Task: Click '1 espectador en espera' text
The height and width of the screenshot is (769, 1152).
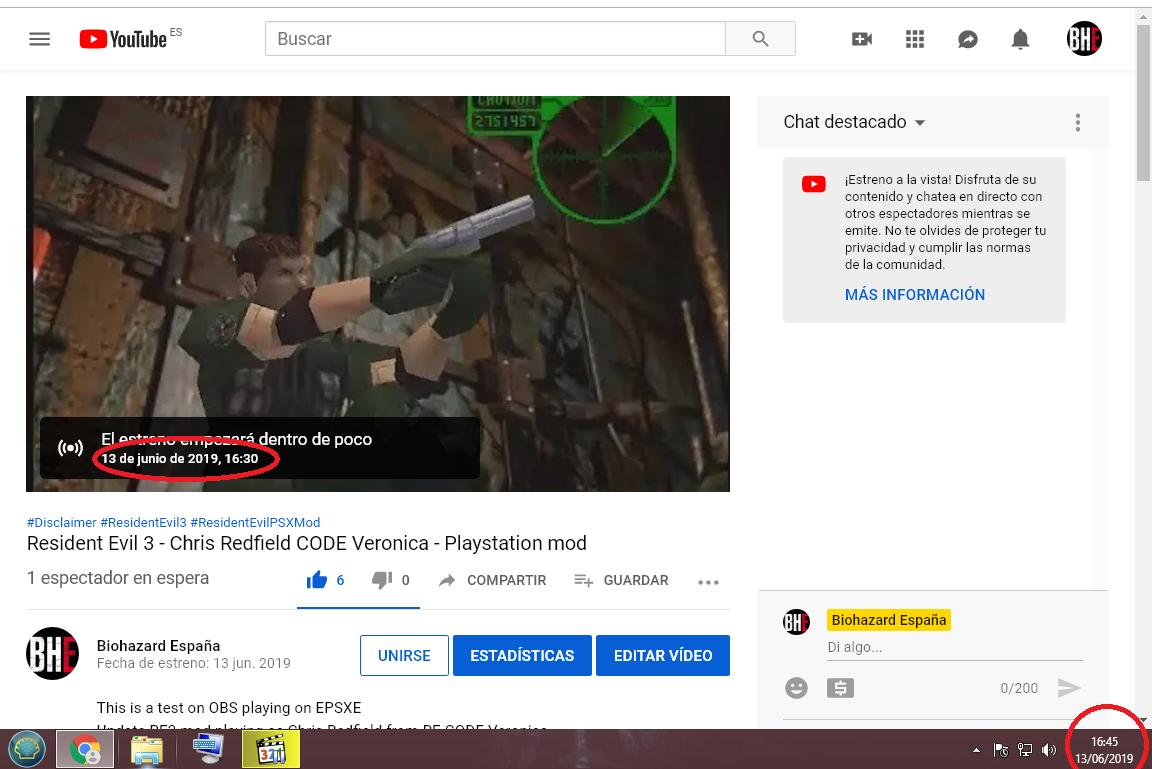Action: 118,578
